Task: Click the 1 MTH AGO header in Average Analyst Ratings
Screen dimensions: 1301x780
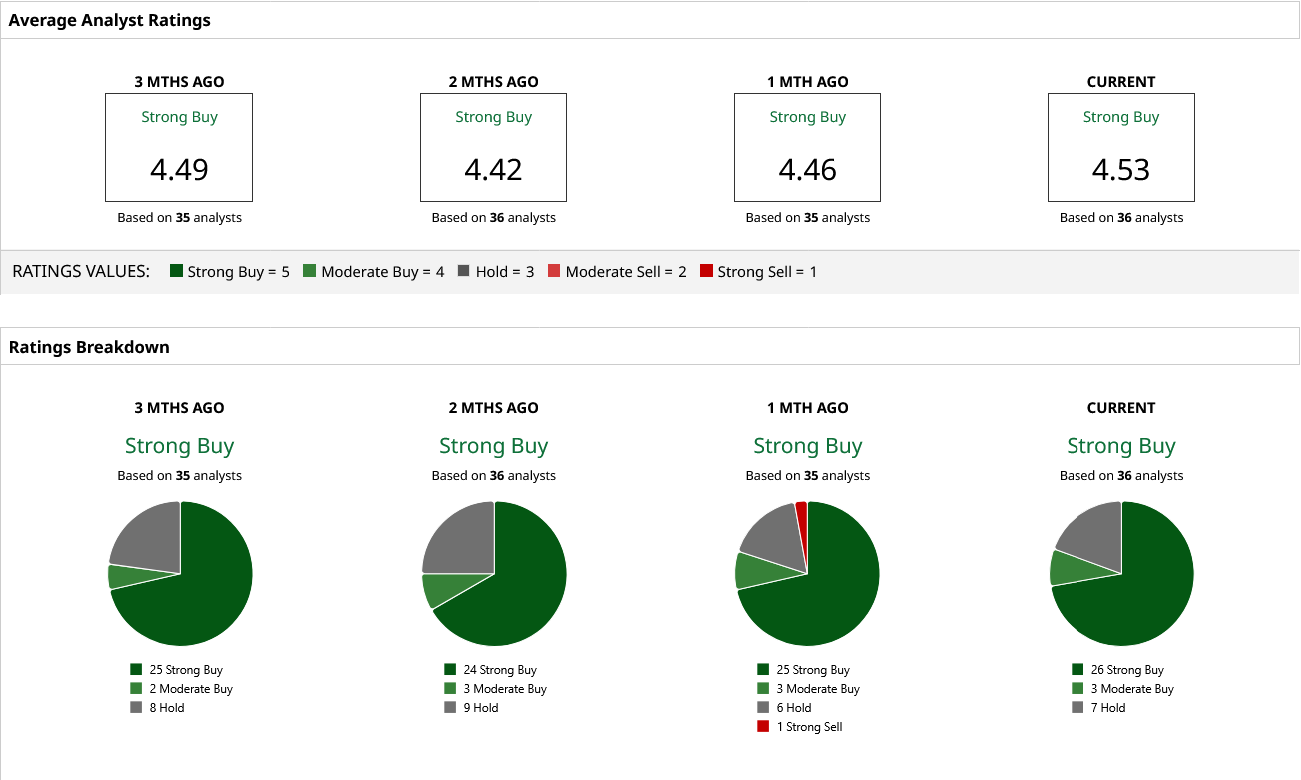Action: pos(807,82)
